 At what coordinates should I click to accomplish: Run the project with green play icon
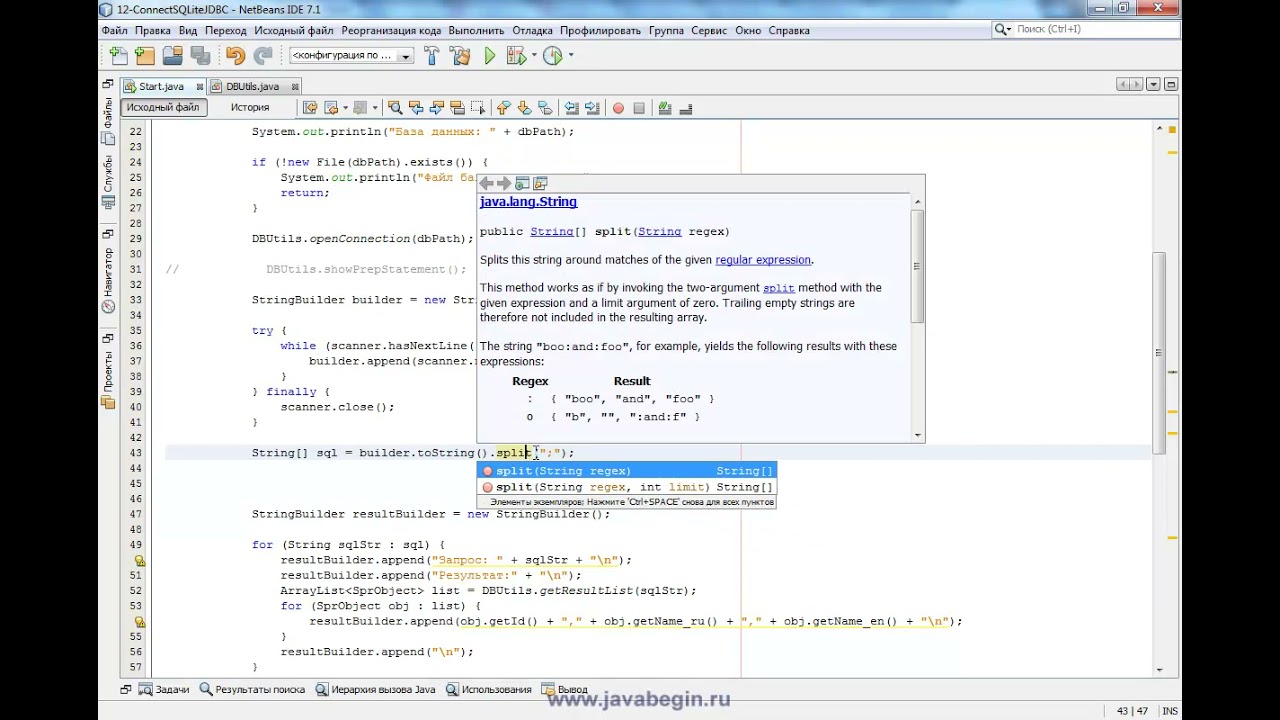[x=489, y=56]
